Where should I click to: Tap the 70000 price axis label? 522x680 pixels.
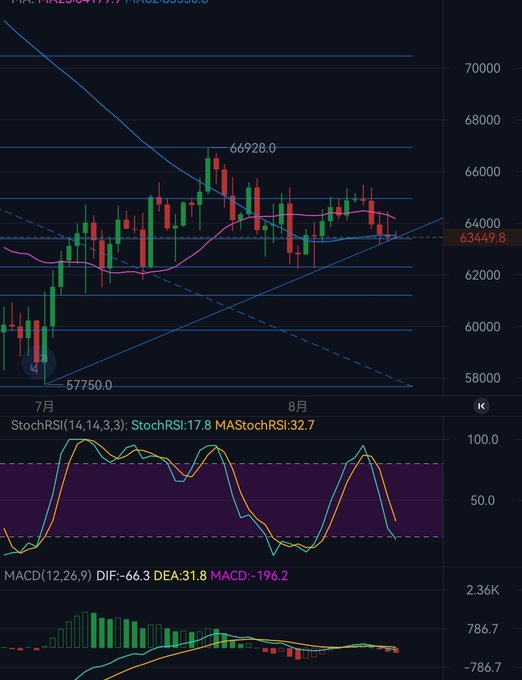482,69
